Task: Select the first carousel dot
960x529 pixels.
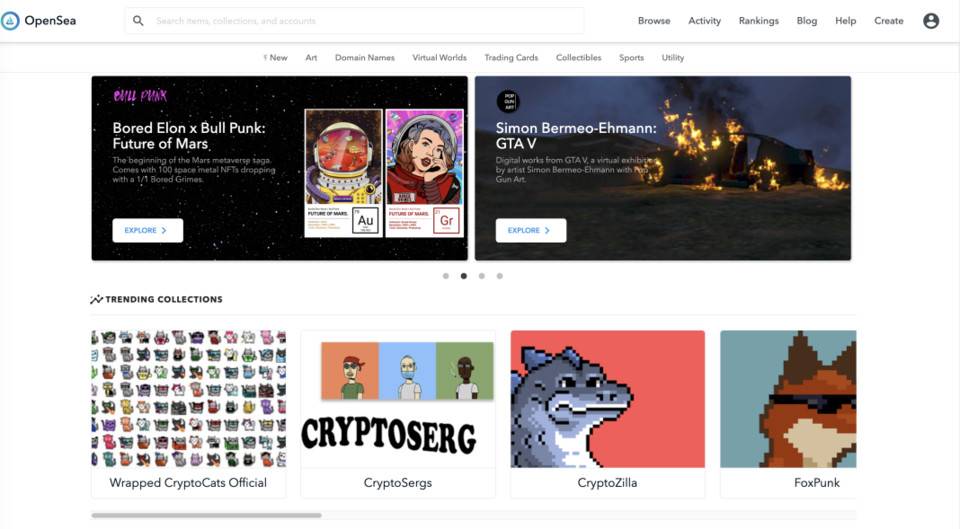Action: tap(446, 276)
